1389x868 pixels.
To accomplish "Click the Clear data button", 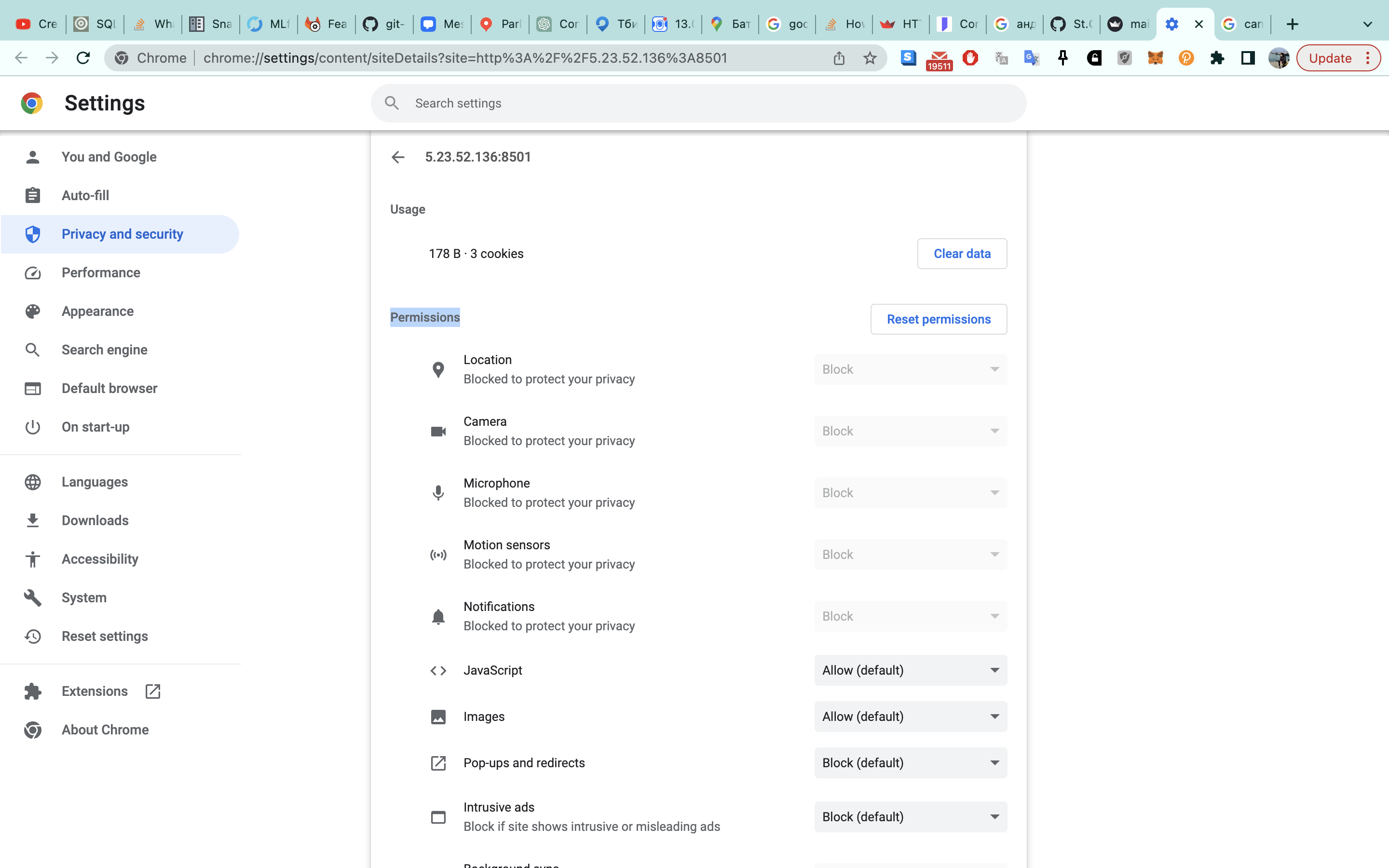I will tap(961, 253).
